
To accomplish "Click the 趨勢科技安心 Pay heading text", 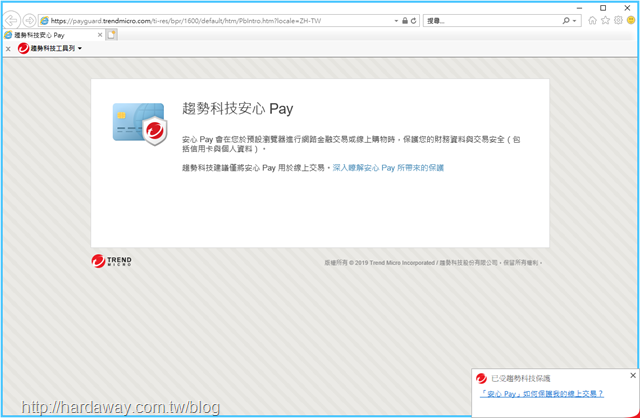I will click(x=238, y=109).
